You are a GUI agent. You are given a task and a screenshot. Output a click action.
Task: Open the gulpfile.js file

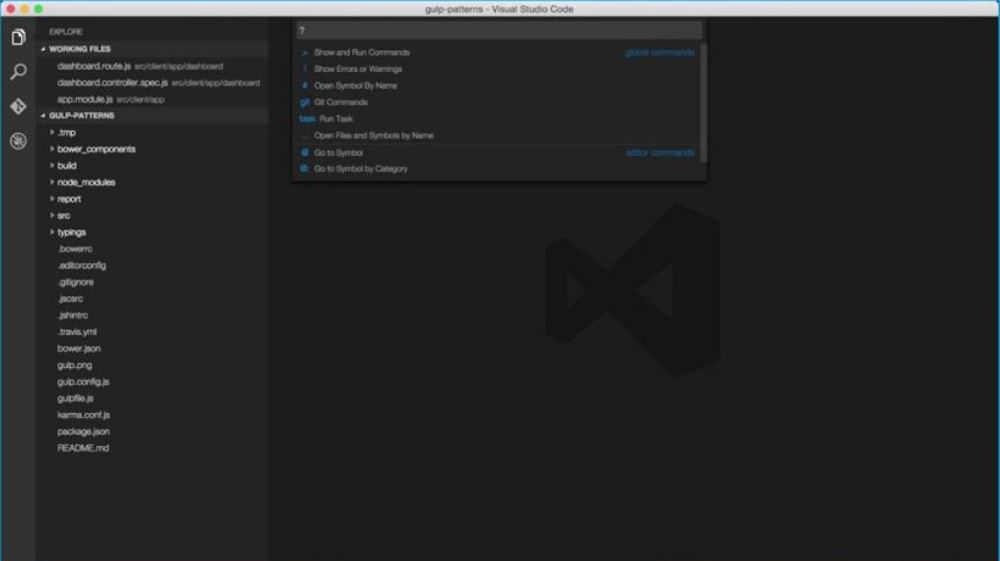pyautogui.click(x=75, y=398)
